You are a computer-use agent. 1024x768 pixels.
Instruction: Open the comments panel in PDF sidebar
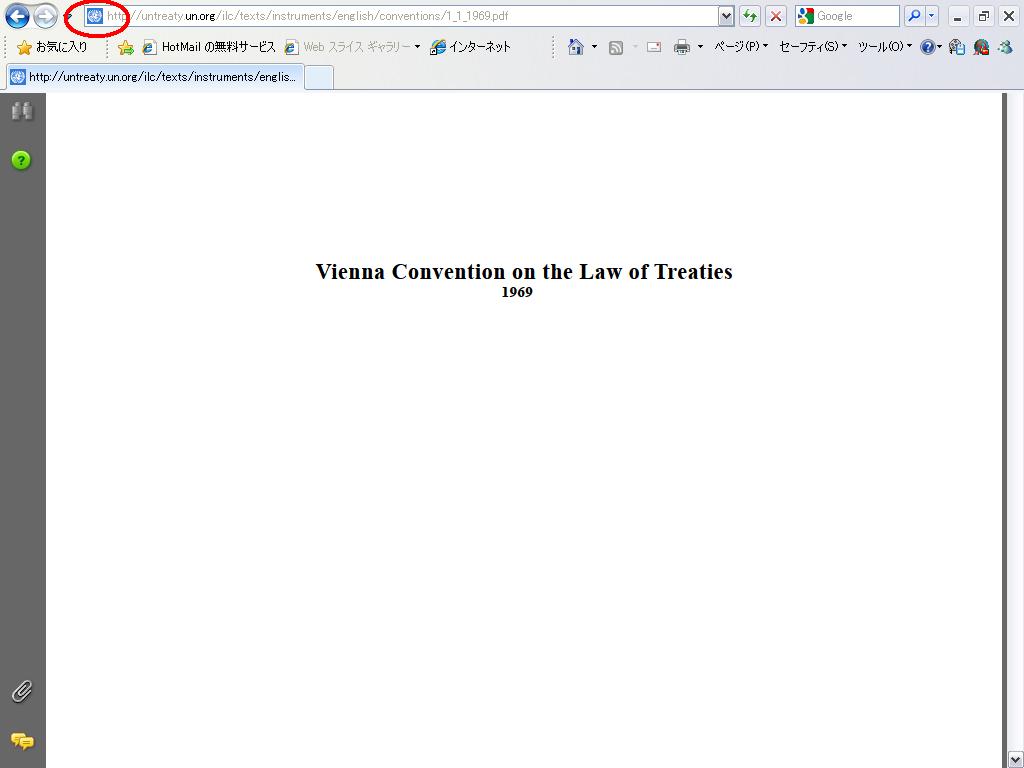click(x=22, y=741)
